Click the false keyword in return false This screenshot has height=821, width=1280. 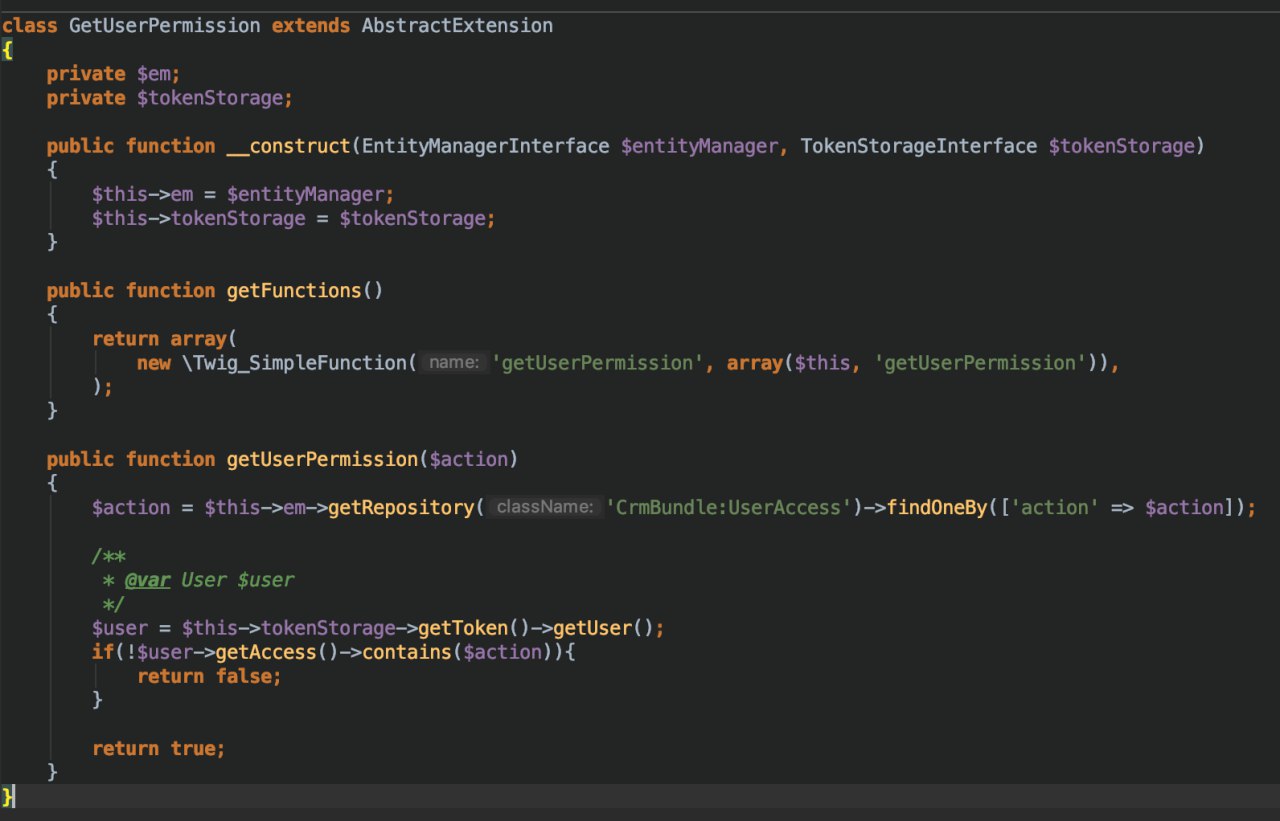(243, 676)
